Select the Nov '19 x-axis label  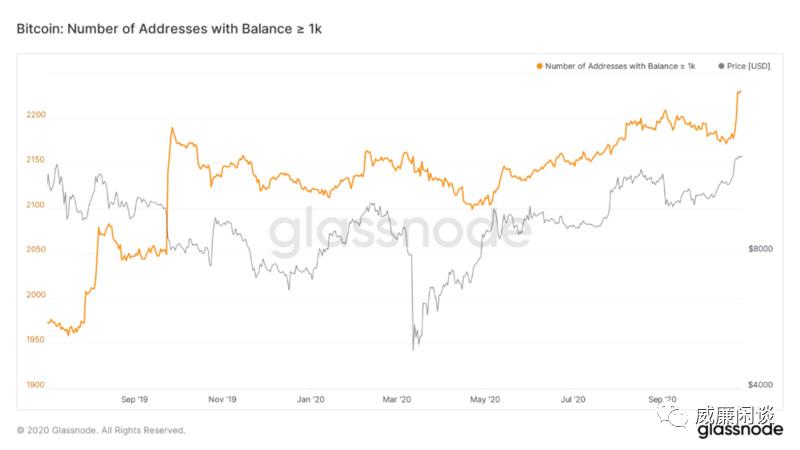(x=222, y=400)
